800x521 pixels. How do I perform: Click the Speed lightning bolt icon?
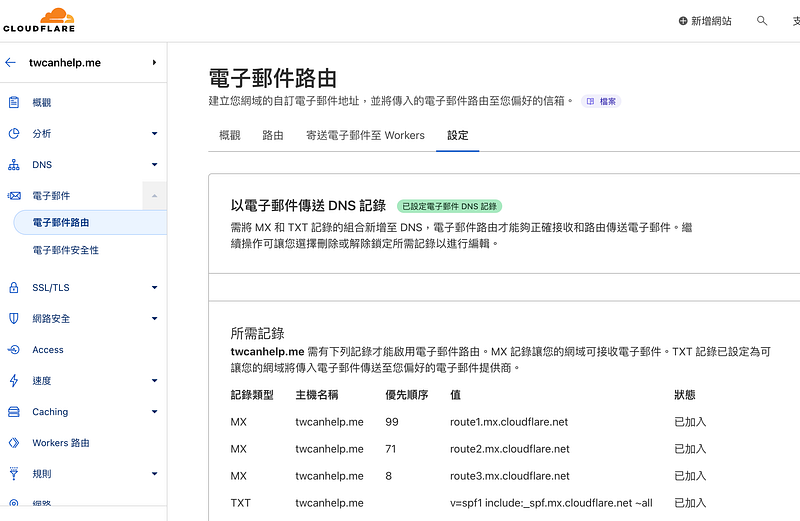pyautogui.click(x=14, y=381)
